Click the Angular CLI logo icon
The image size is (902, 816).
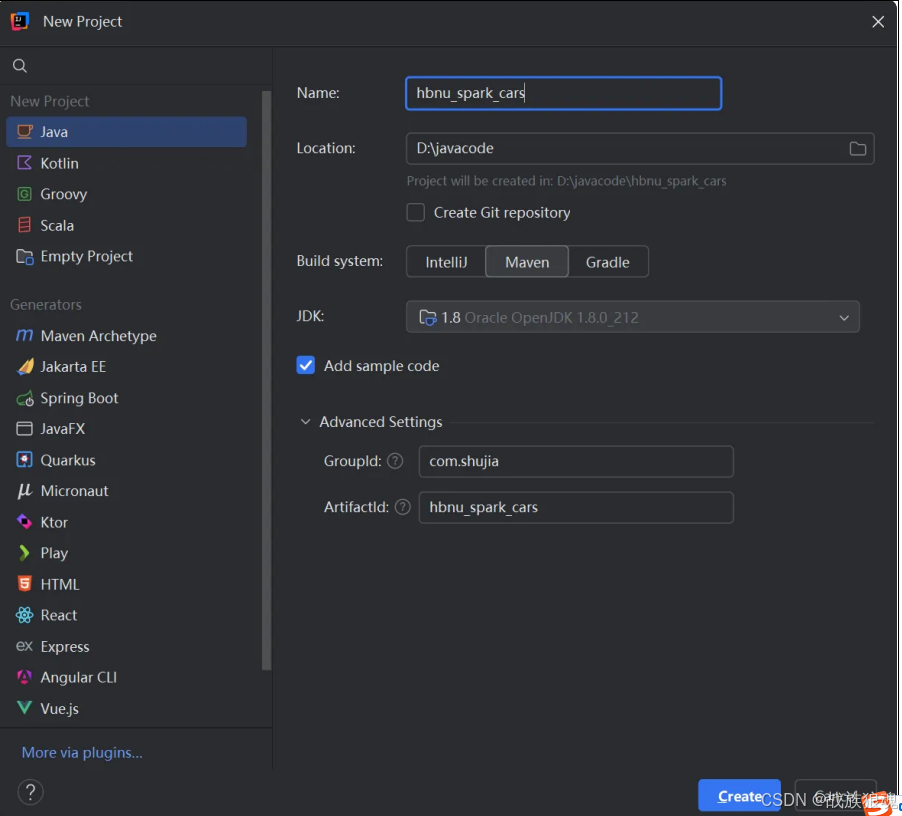point(24,677)
